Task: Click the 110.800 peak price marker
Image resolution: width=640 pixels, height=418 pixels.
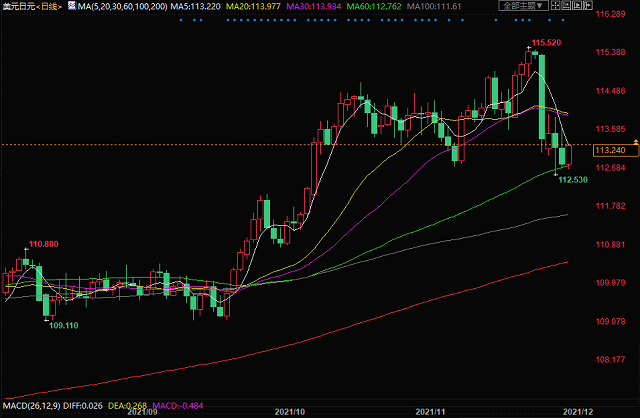Action: tap(43, 244)
